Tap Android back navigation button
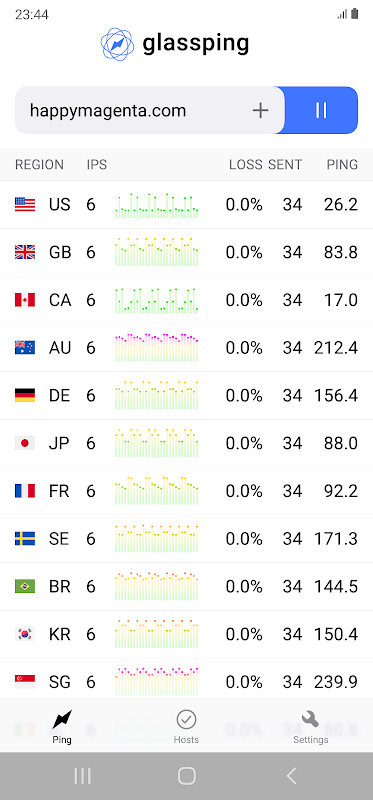 click(291, 776)
